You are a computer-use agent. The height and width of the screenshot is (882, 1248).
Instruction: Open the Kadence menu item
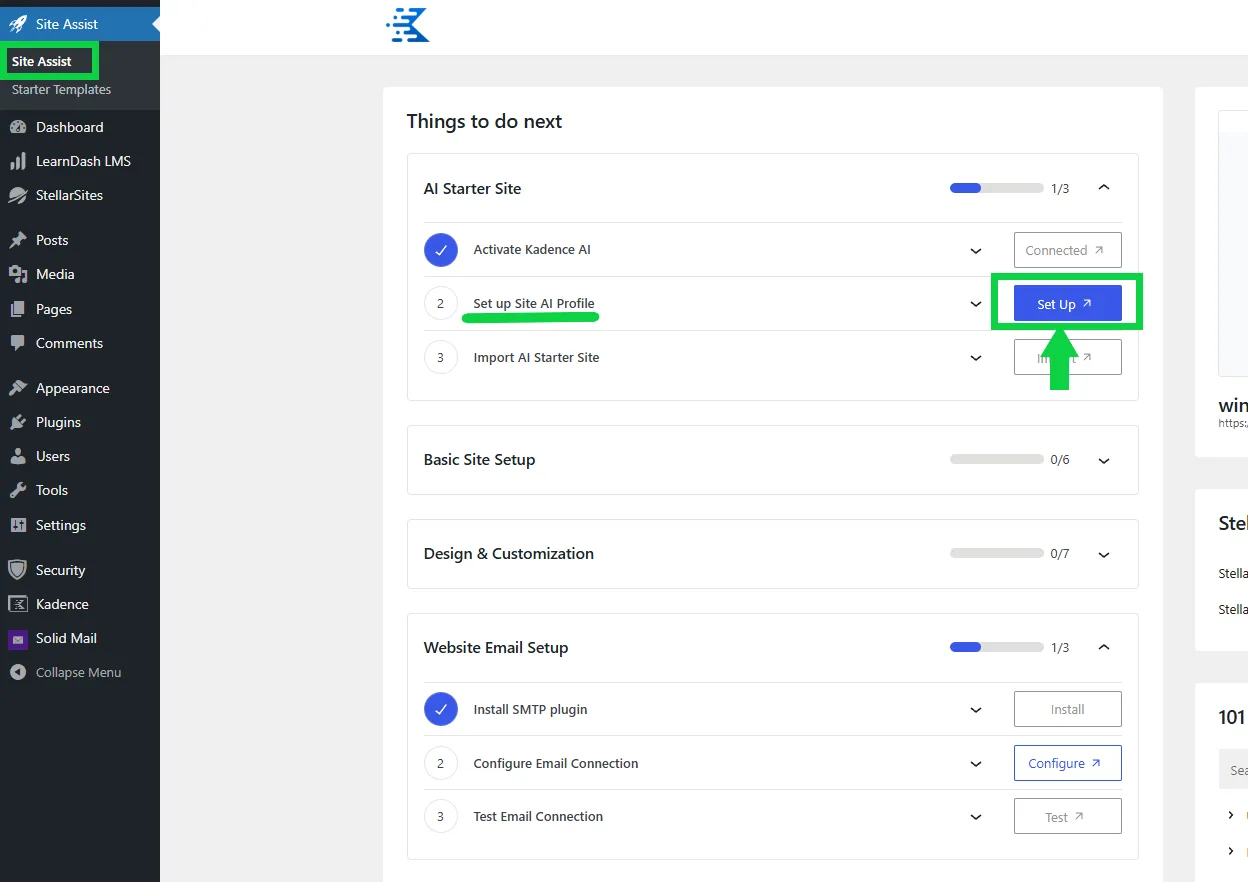coord(80,604)
